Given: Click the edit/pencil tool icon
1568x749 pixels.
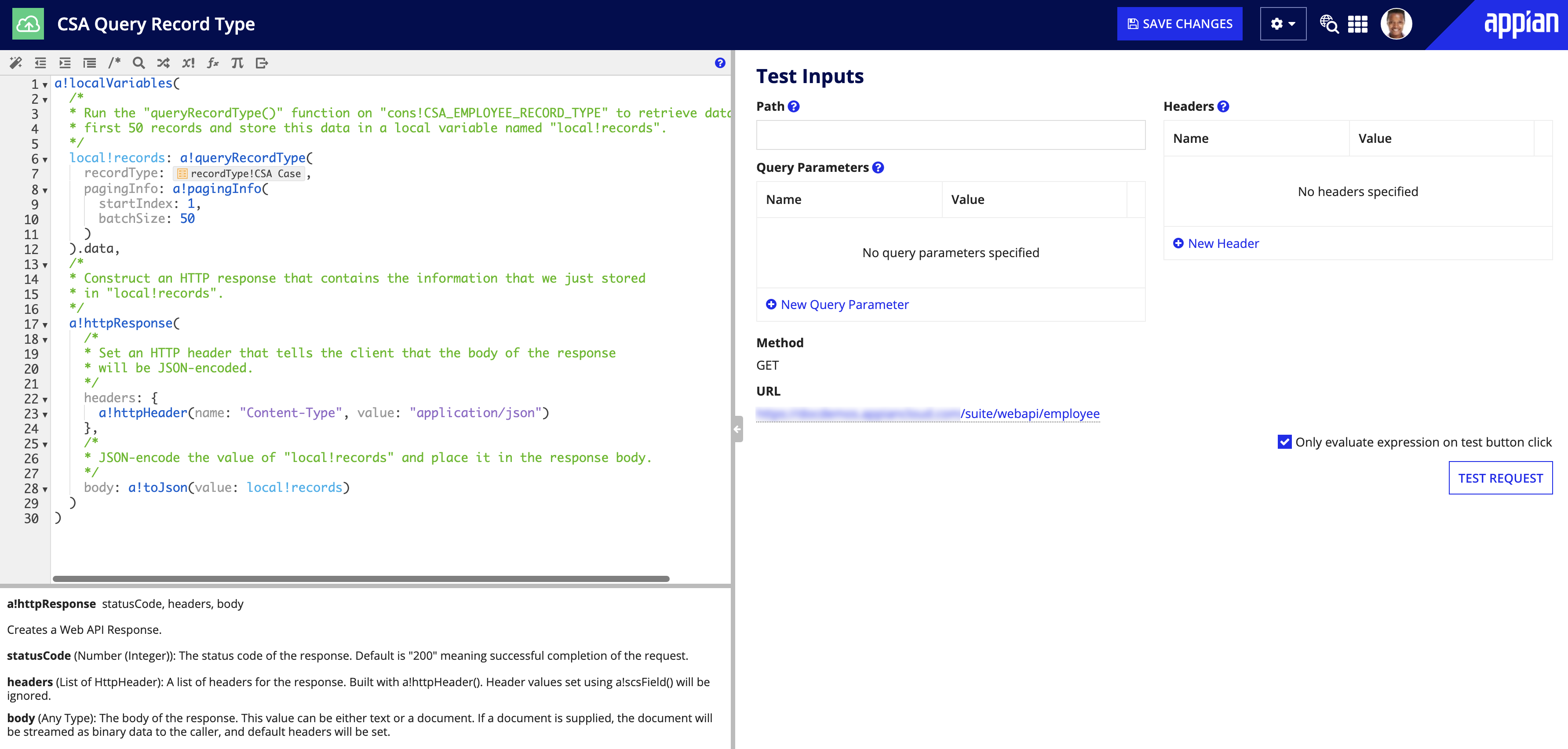Looking at the screenshot, I should pos(15,63).
